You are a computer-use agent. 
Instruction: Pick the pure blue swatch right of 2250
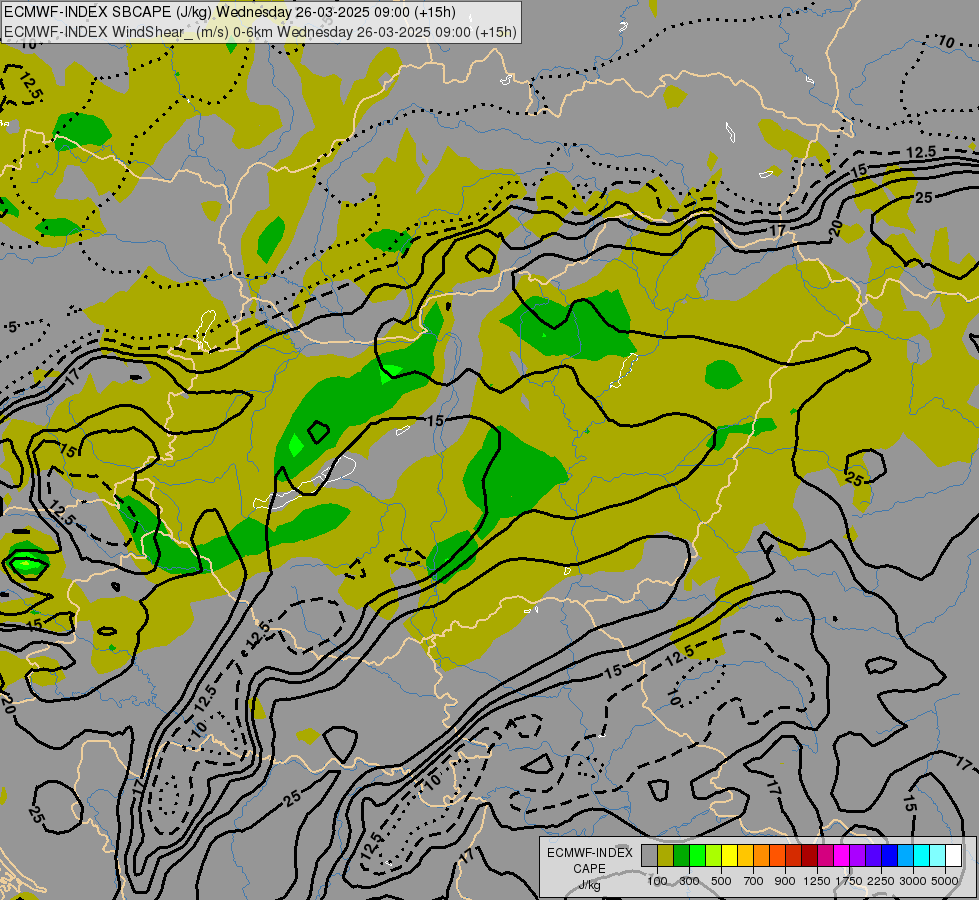coord(890,855)
